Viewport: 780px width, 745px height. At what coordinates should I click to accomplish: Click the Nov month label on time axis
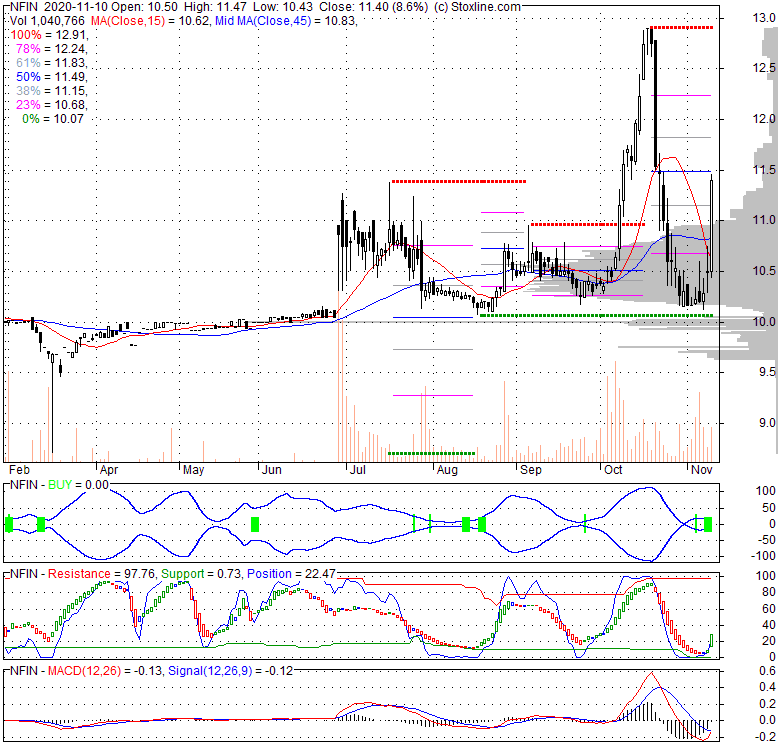click(701, 469)
